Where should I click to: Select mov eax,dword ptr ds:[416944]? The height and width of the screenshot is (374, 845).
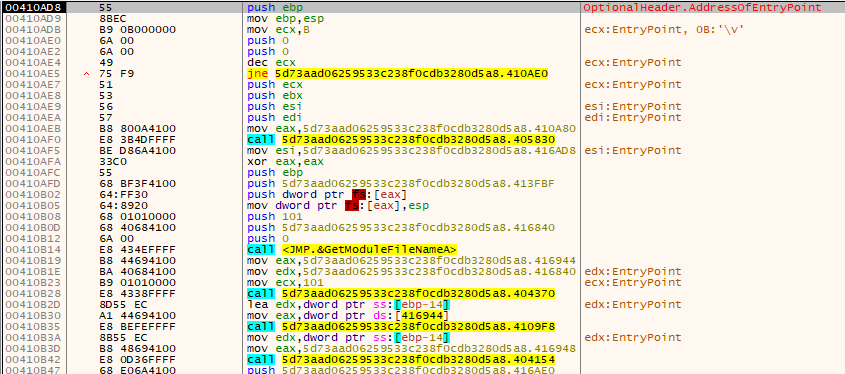348,316
